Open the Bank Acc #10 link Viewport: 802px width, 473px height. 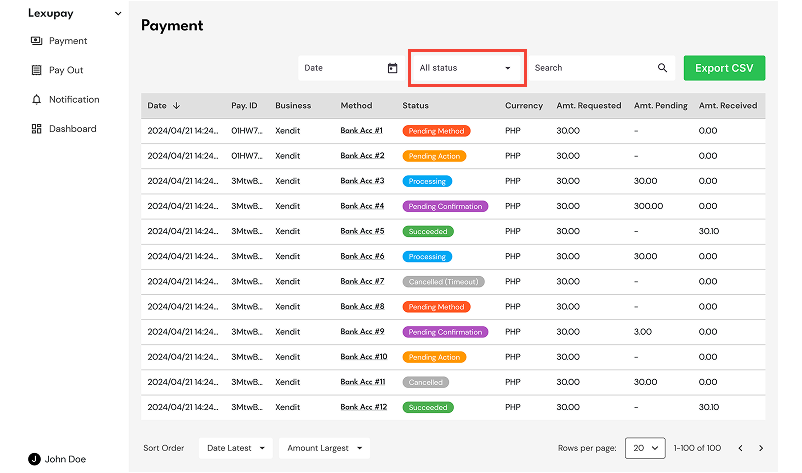tap(364, 357)
